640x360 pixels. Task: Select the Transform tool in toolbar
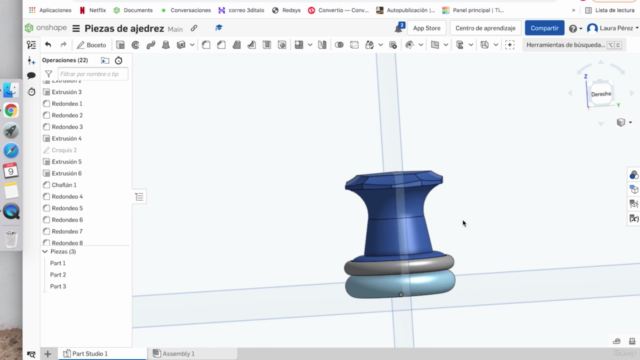[369, 45]
